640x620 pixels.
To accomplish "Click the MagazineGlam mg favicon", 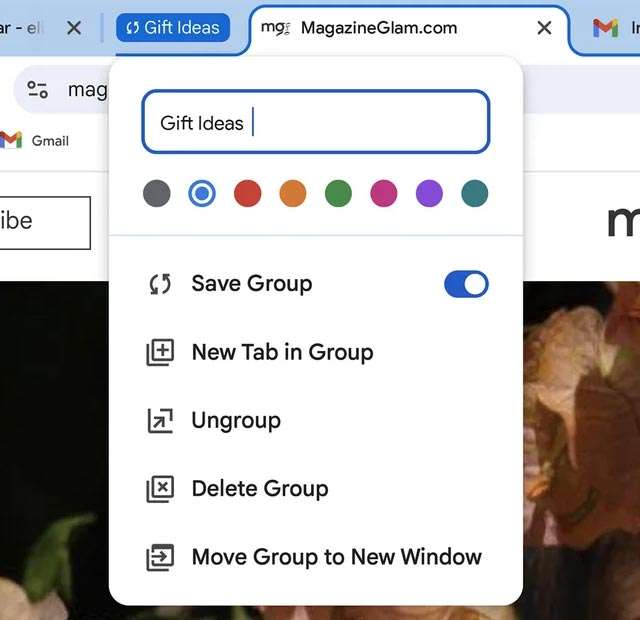I will [x=276, y=28].
